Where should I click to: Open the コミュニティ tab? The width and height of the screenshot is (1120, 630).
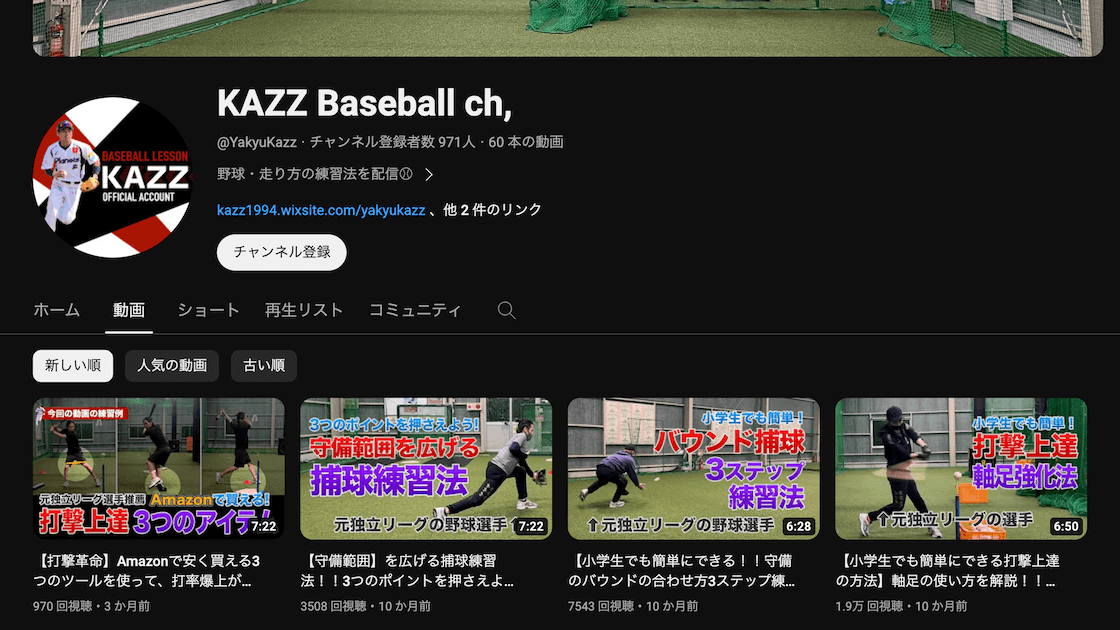[x=416, y=310]
